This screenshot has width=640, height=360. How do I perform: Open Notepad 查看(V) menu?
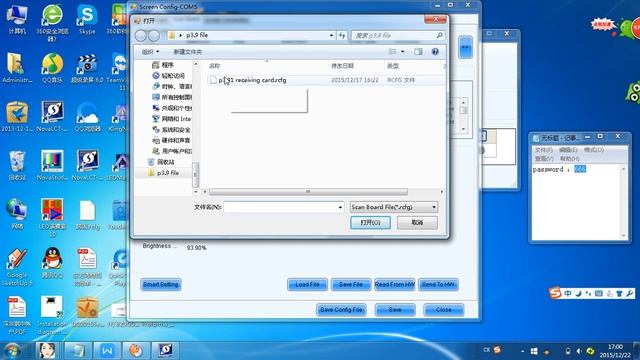point(544,158)
